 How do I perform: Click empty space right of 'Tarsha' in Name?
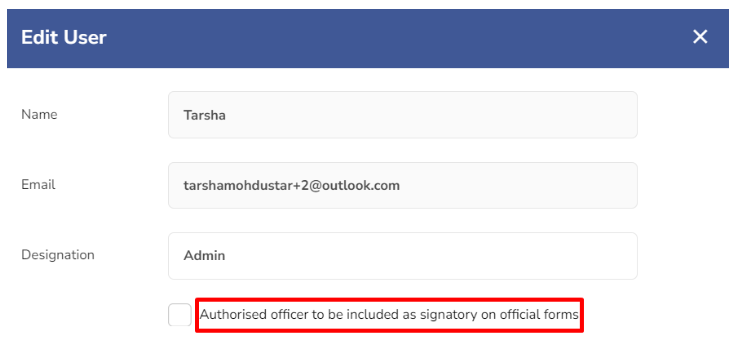pyautogui.click(x=429, y=115)
